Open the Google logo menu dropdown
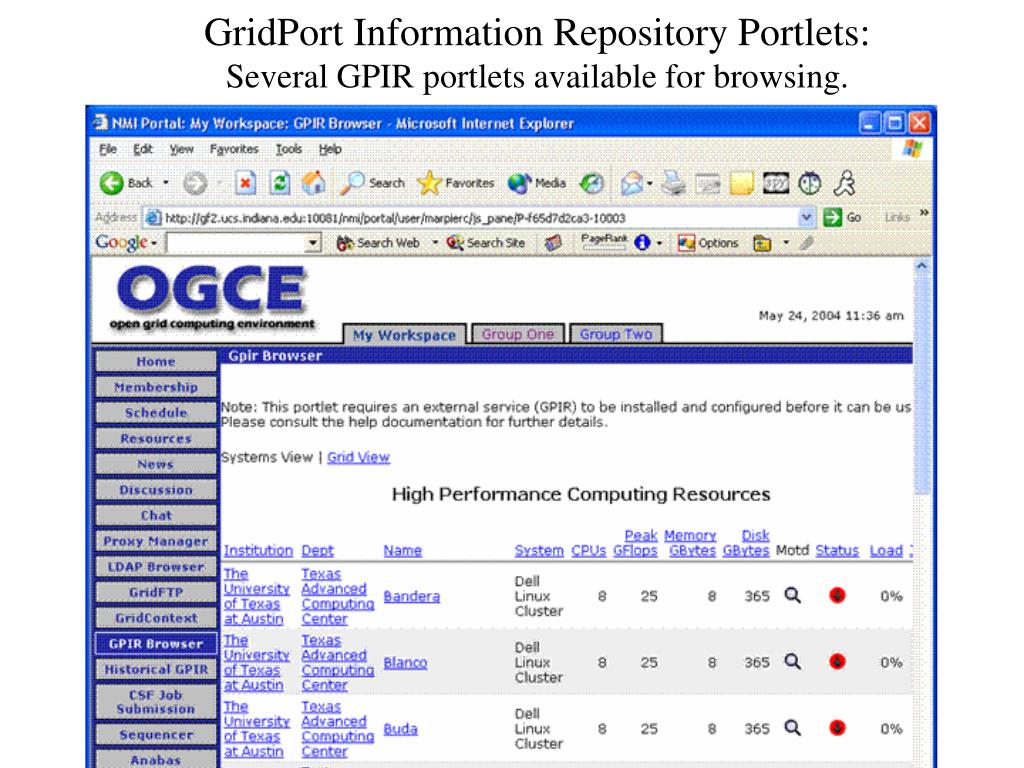 154,243
